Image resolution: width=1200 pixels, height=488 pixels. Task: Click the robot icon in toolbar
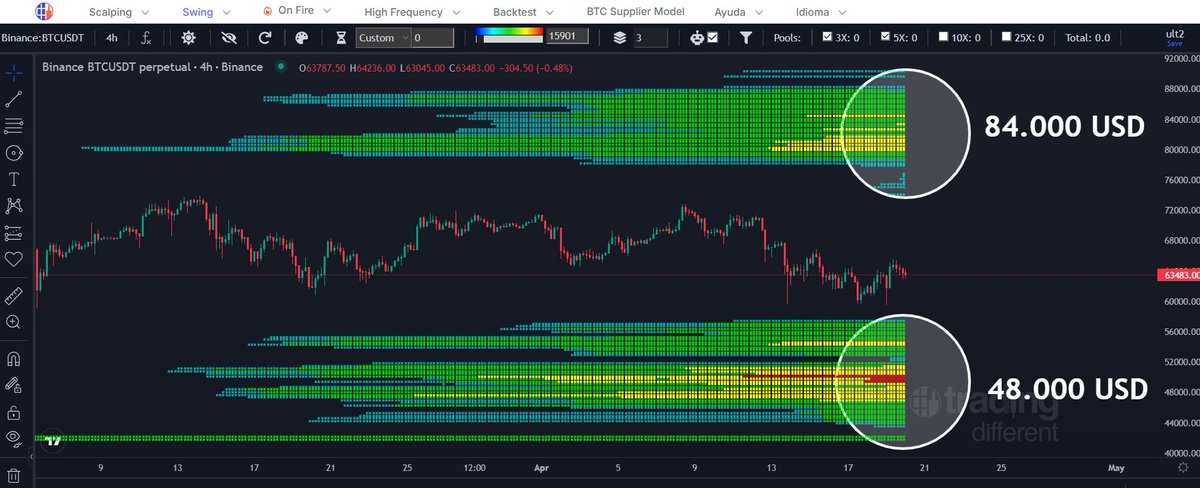tap(697, 38)
